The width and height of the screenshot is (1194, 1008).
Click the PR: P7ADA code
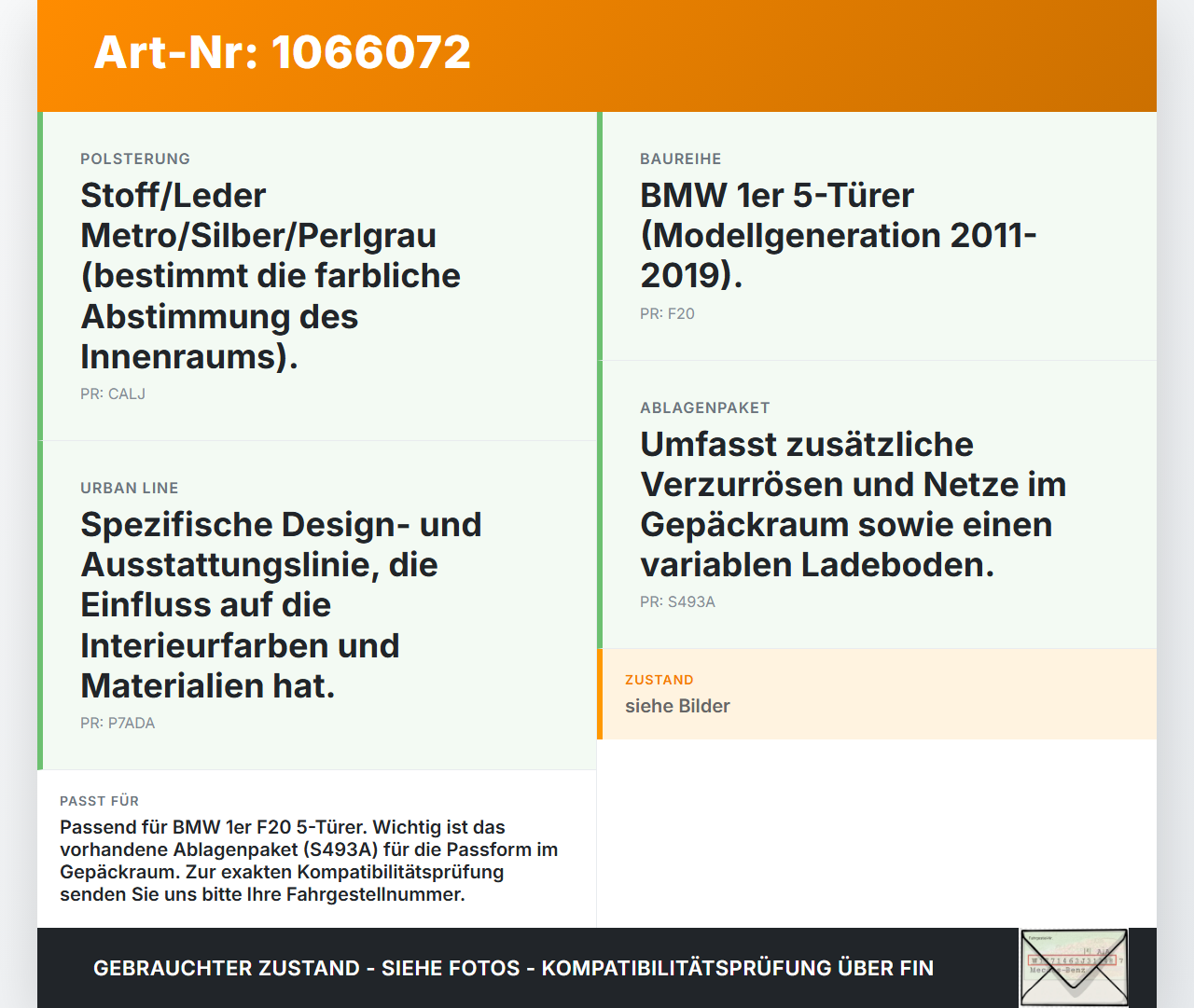[x=118, y=723]
